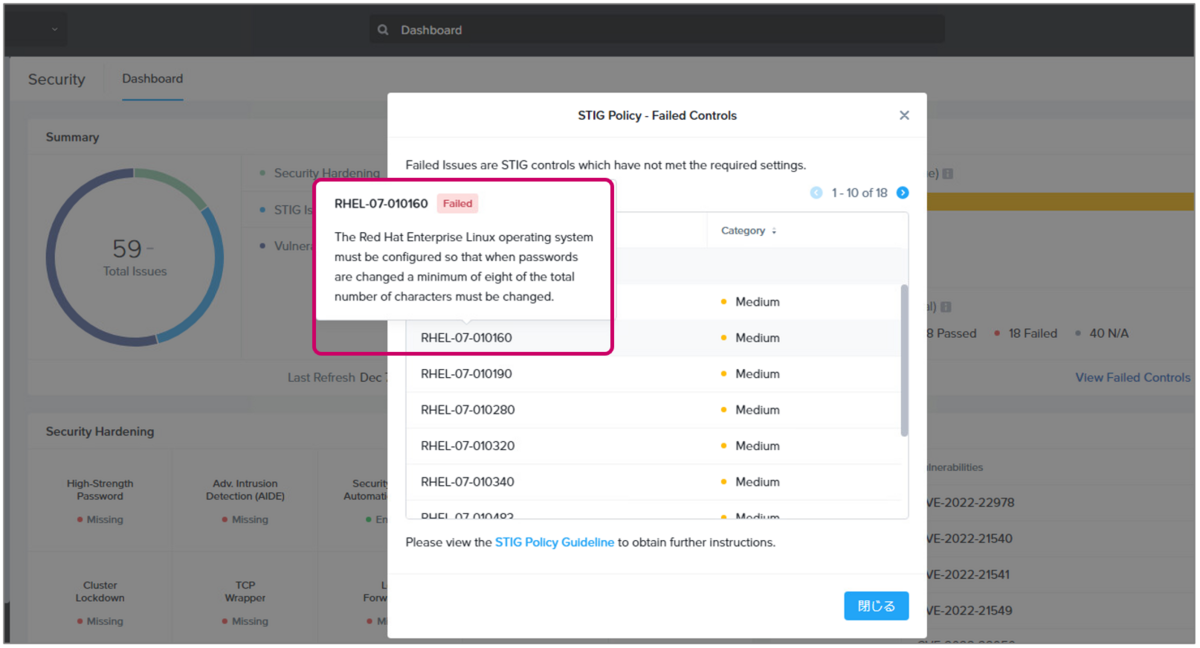The width and height of the screenshot is (1200, 648).
Task: Select row RHEL-07-010160
Action: [x=654, y=338]
